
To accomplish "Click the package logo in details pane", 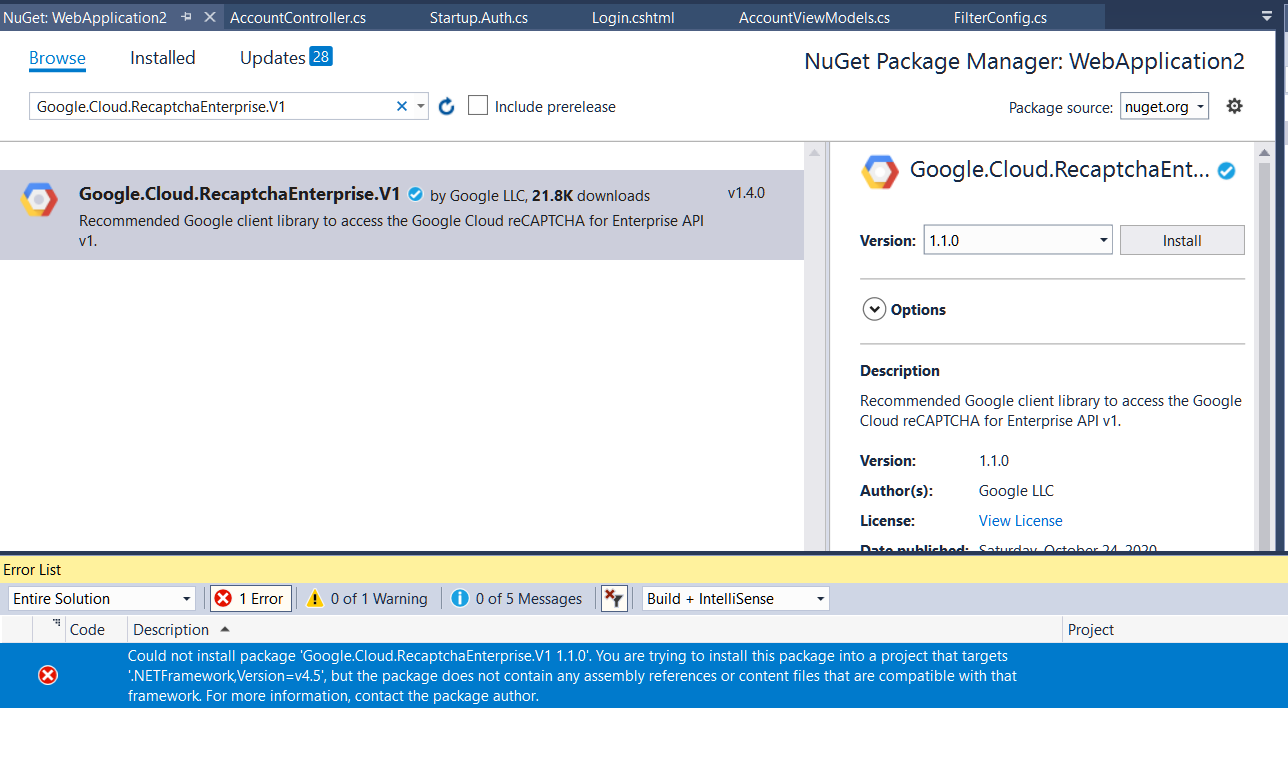I will (880, 172).
